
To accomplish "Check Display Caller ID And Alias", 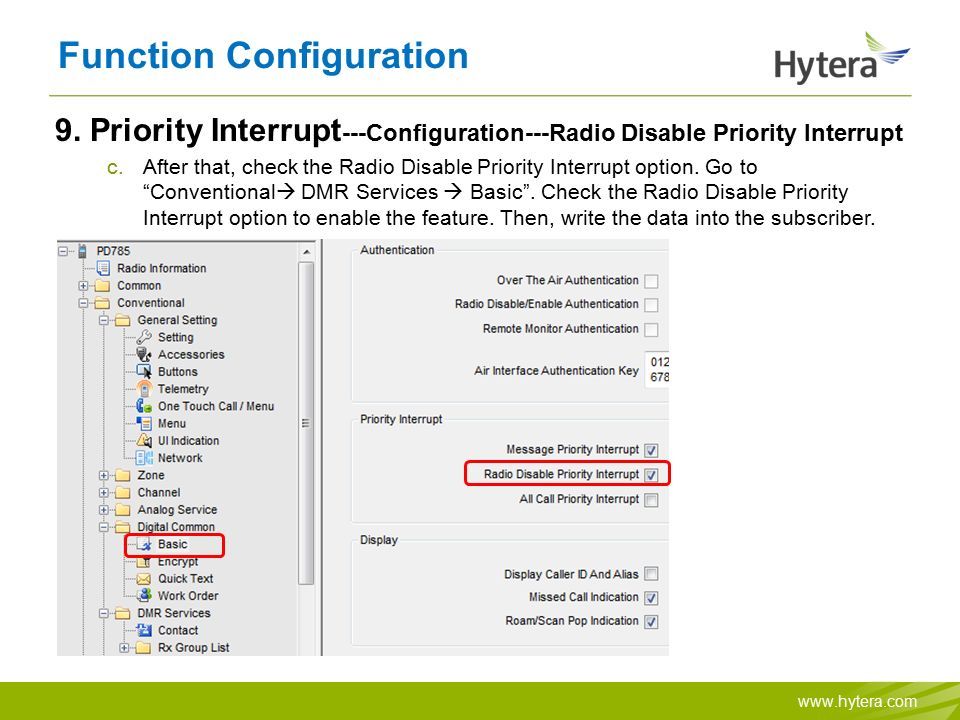I will click(651, 574).
